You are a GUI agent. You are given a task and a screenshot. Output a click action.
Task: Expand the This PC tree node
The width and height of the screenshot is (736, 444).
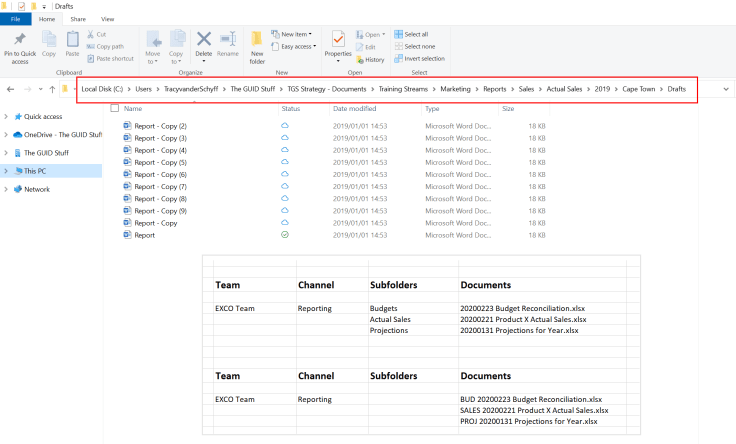click(6, 171)
